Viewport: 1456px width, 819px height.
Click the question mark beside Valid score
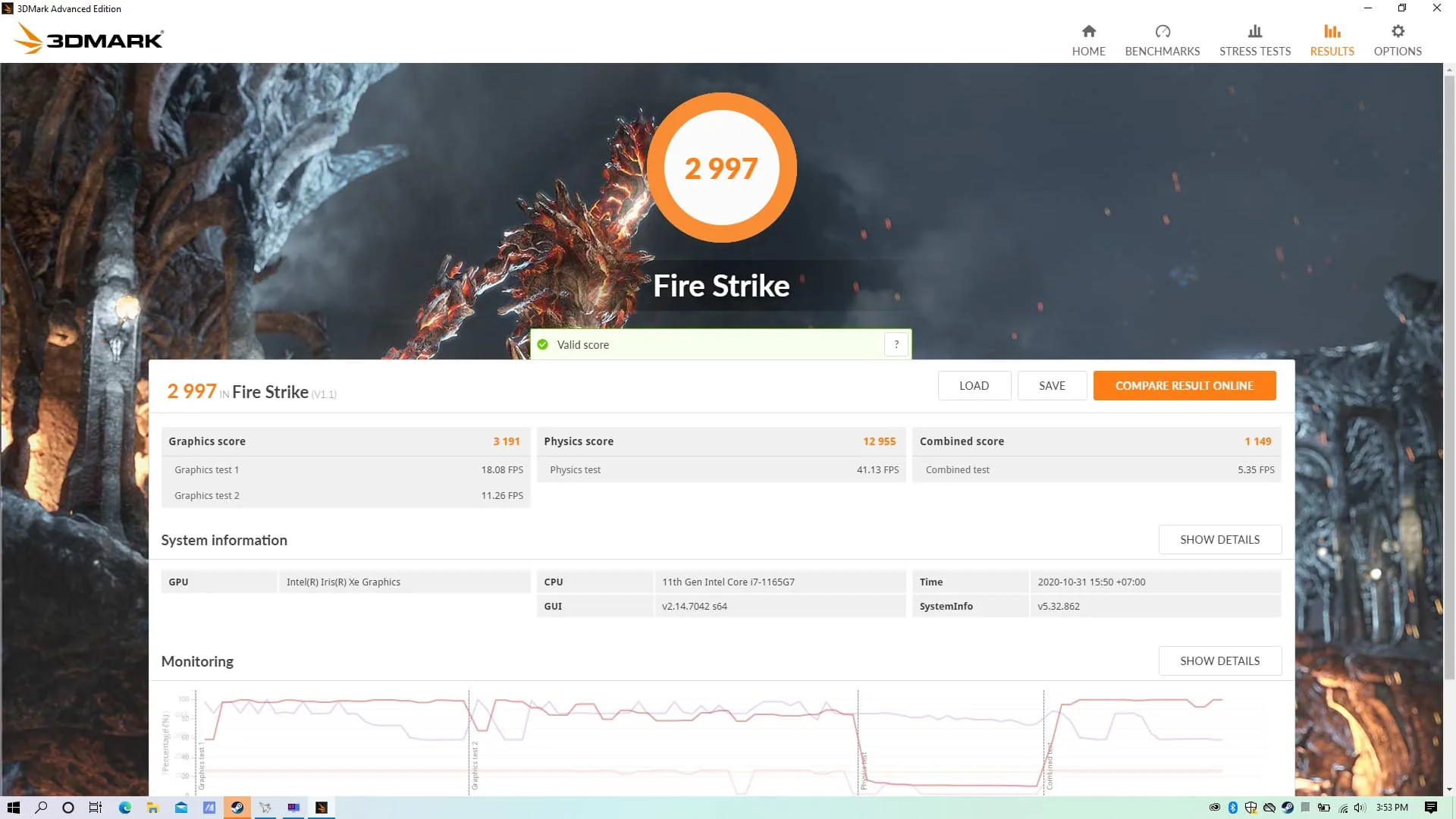coord(896,344)
